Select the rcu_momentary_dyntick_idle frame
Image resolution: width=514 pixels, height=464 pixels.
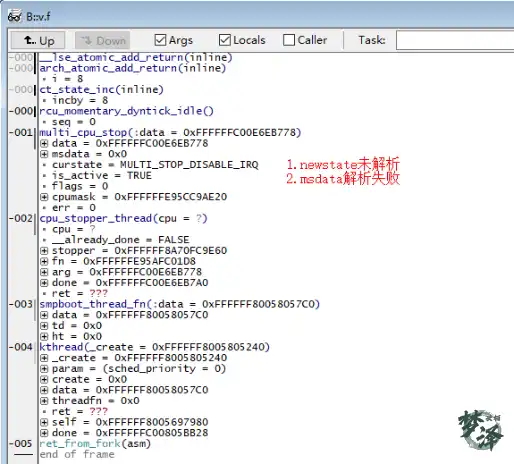tap(126, 111)
